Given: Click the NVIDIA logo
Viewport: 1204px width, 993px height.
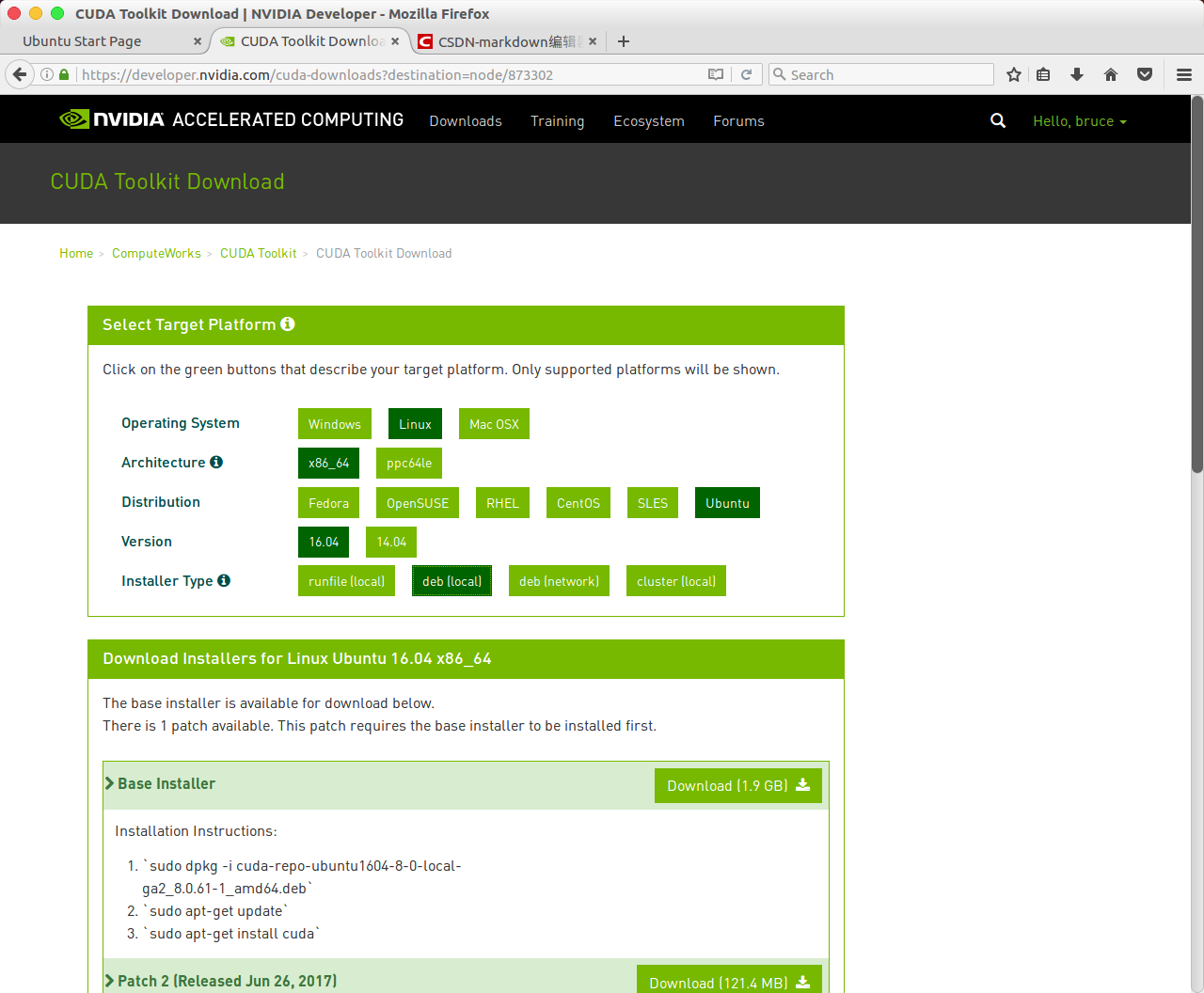Looking at the screenshot, I should pyautogui.click(x=112, y=119).
